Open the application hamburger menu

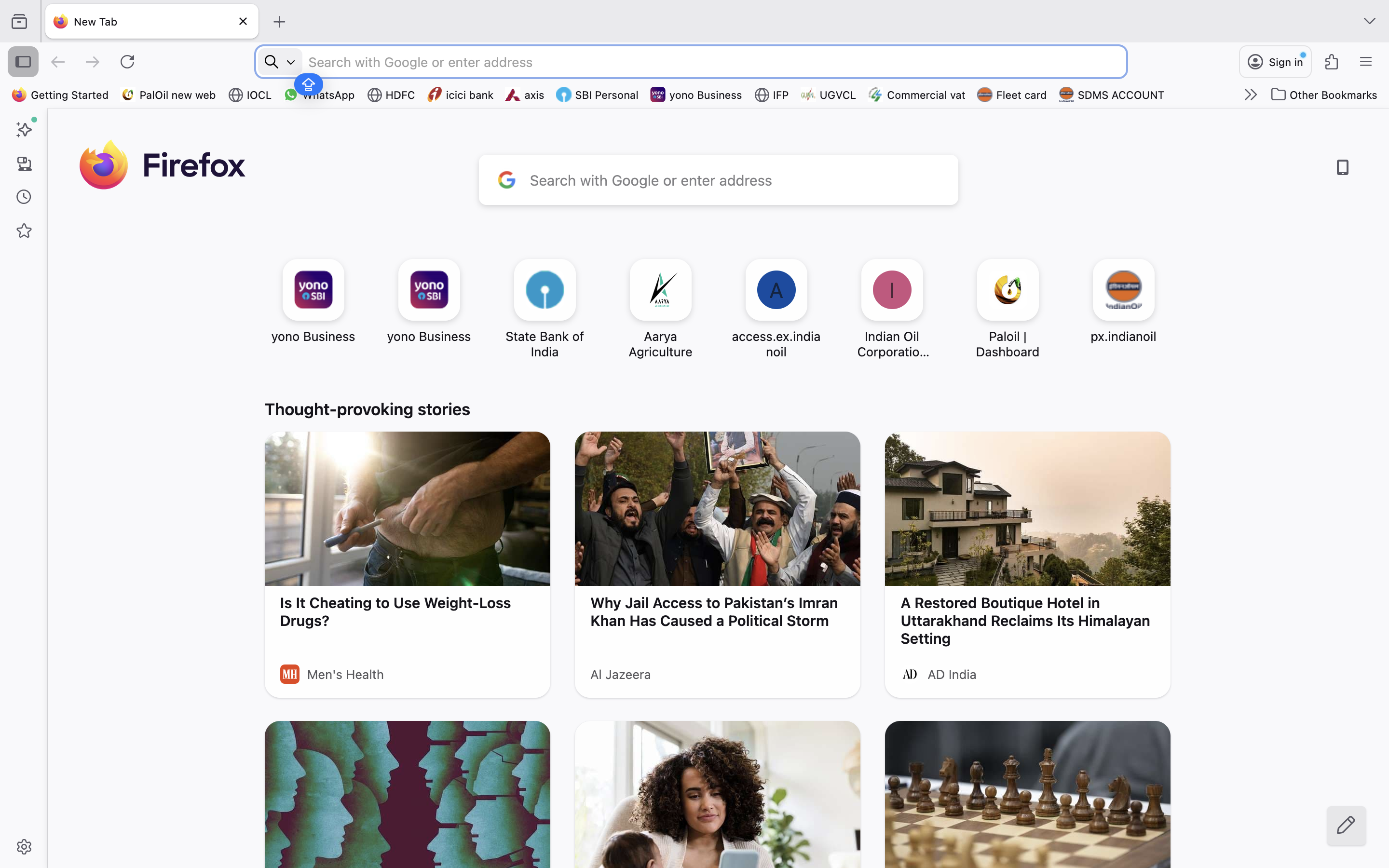coord(1365,62)
